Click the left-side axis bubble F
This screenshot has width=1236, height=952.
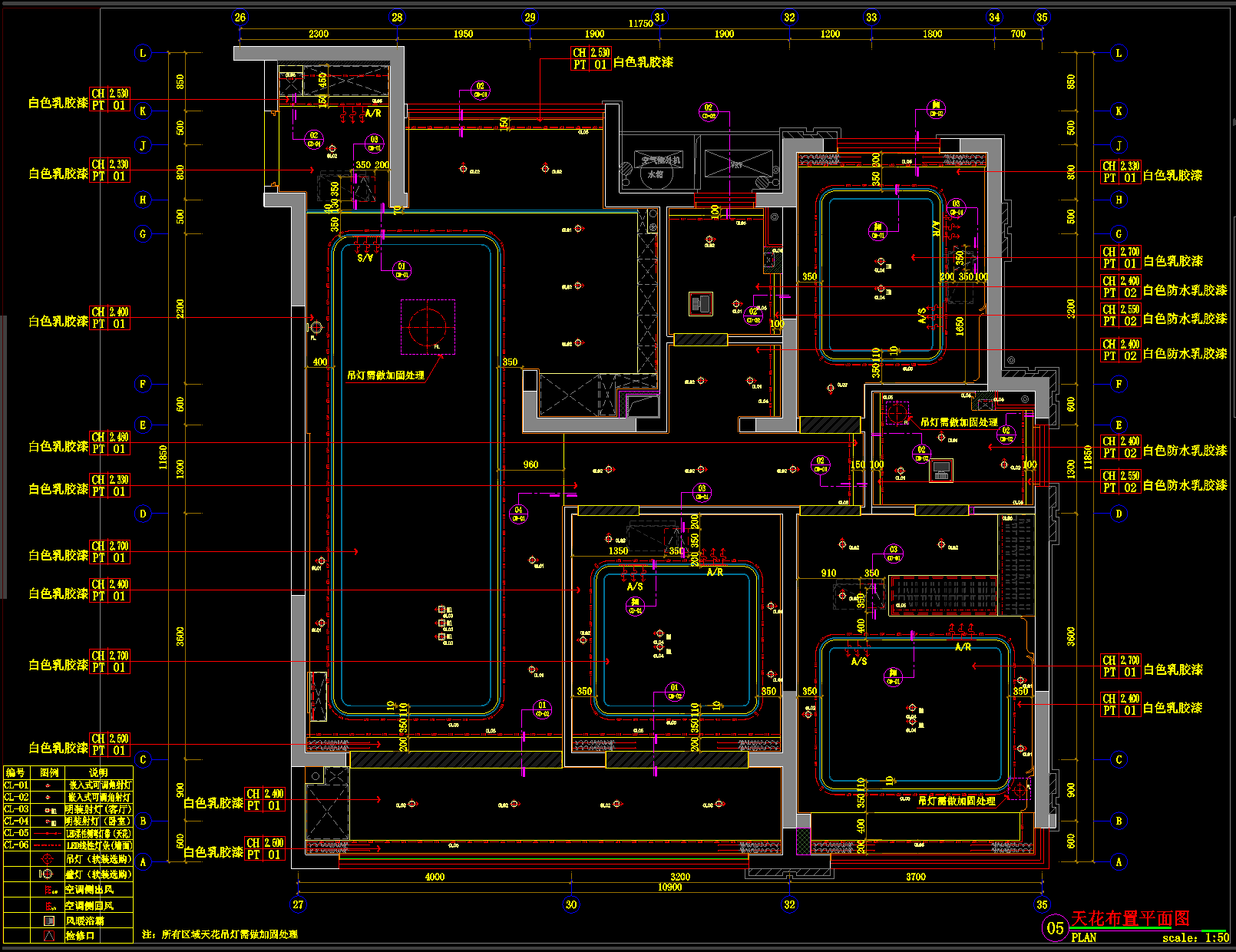pos(143,384)
